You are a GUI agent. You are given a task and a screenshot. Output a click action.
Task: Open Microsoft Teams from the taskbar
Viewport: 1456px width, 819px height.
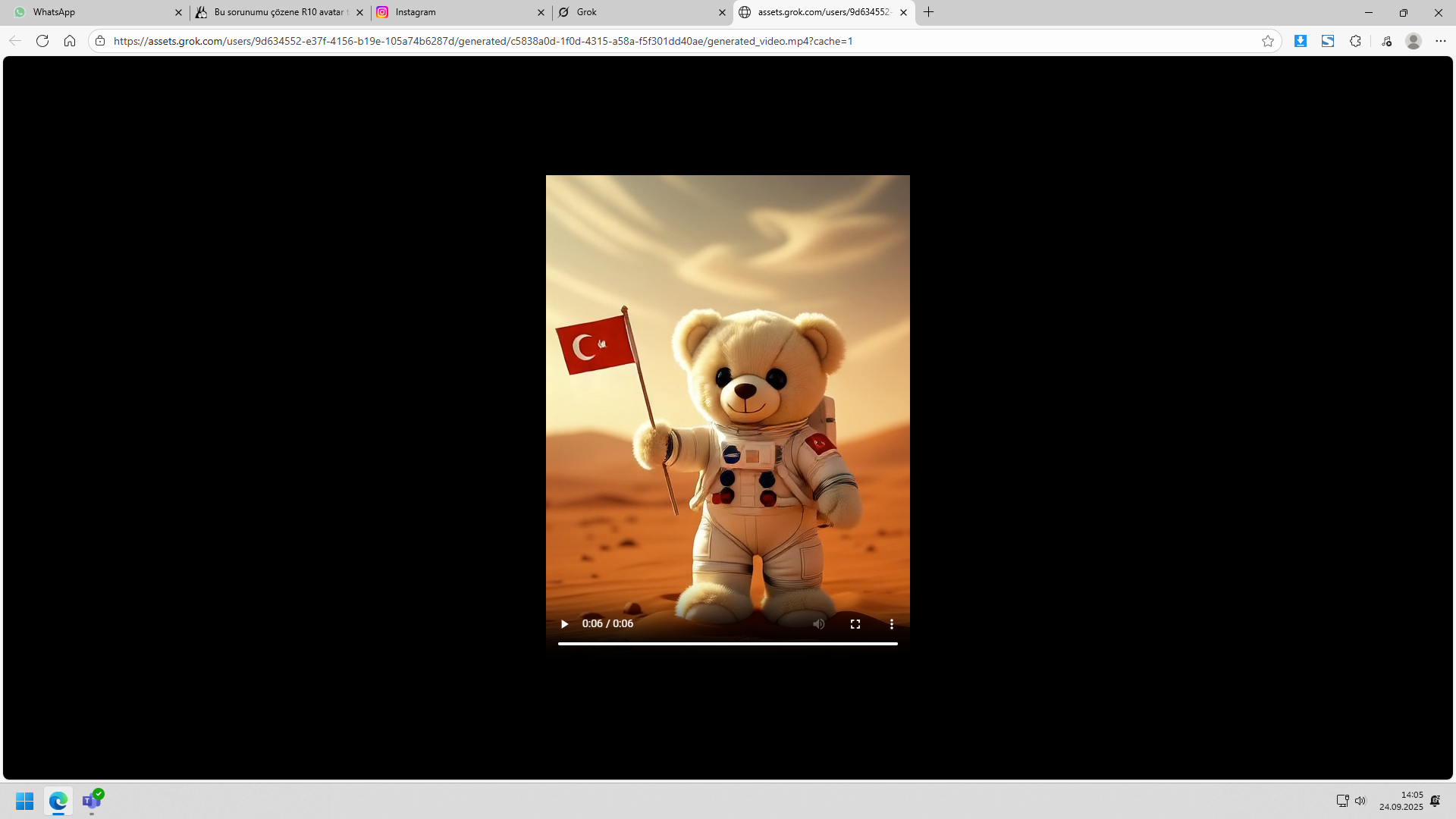(92, 801)
